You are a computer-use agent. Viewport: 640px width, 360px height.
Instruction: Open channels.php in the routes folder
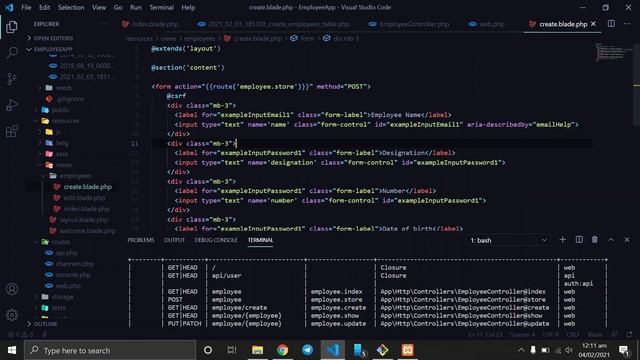tap(75, 264)
